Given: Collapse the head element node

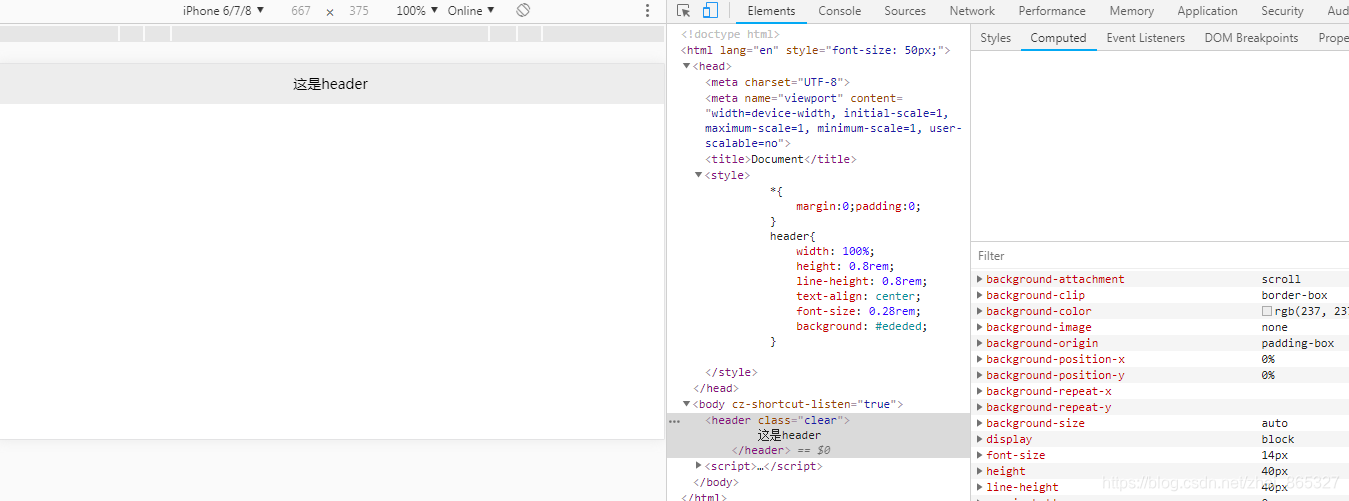Looking at the screenshot, I should point(687,67).
